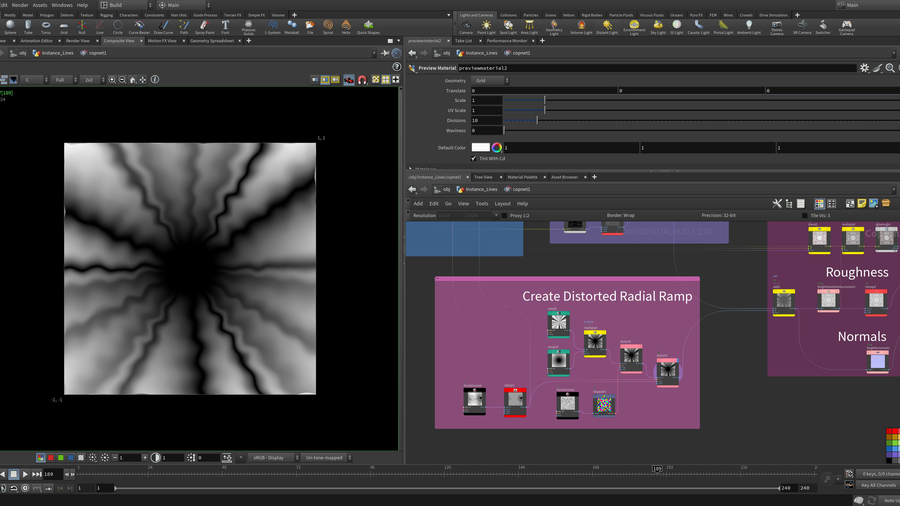Add a Gamepad Camera from shelf
This screenshot has width=900, height=506.
pos(847,27)
